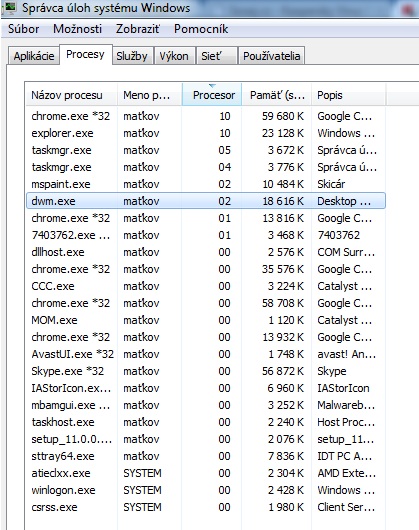Select the winlogon.exe process row
The height and width of the screenshot is (530, 419).
(206, 490)
